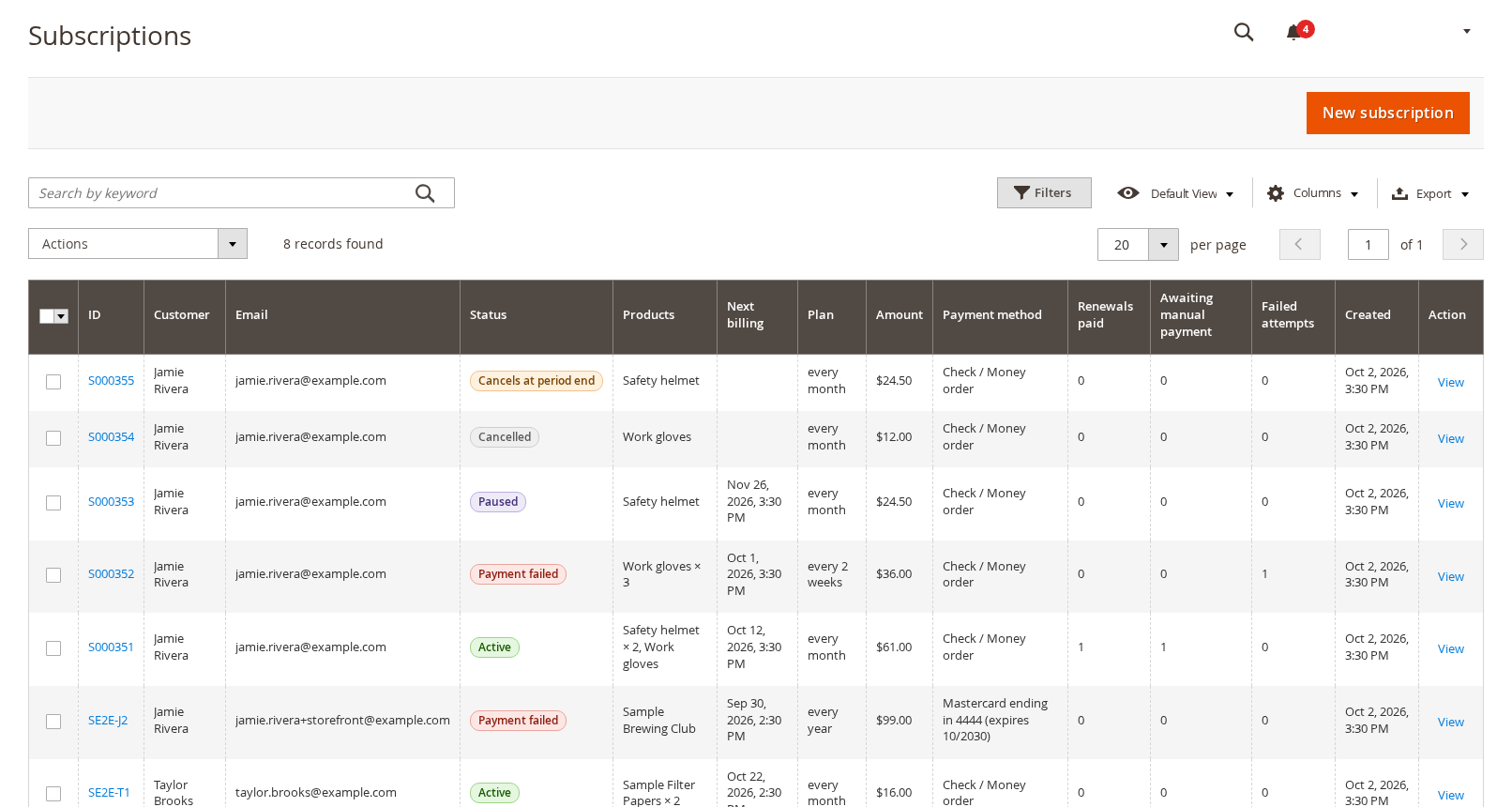This screenshot has width=1512, height=807.
Task: Sort by the Email column header
Action: coord(342,316)
